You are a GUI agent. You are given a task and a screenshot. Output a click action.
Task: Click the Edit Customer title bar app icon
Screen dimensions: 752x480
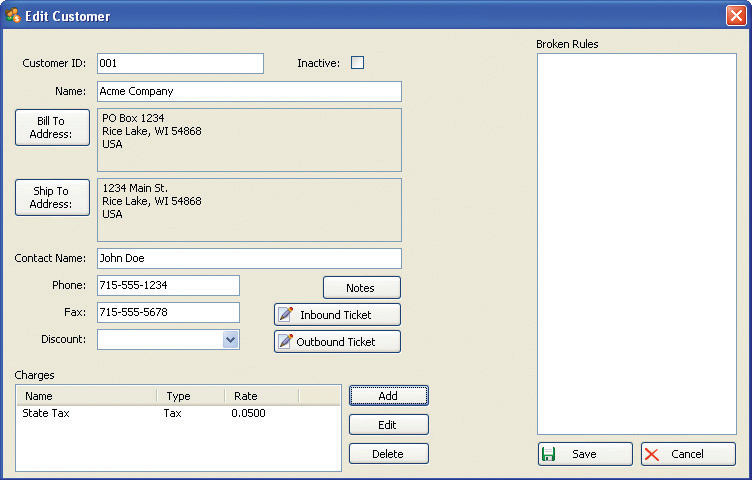pos(13,16)
